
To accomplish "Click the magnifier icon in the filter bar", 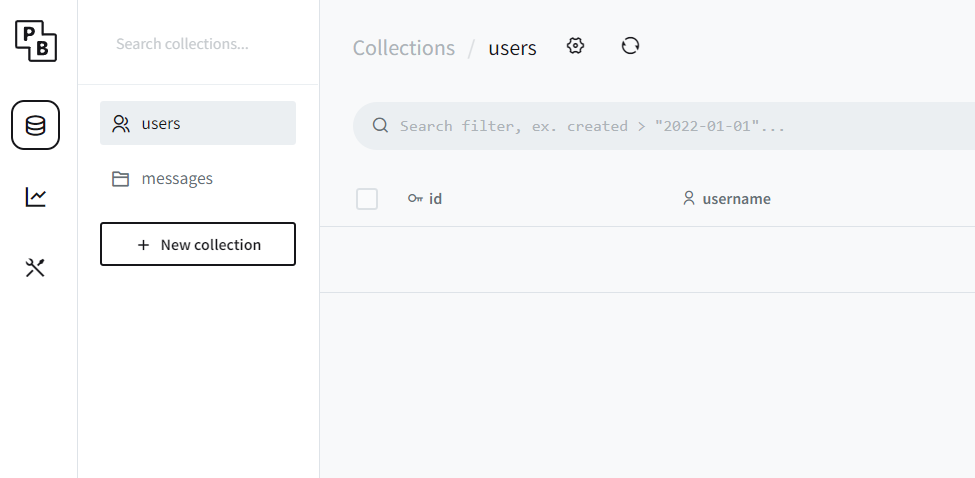I will pyautogui.click(x=380, y=126).
